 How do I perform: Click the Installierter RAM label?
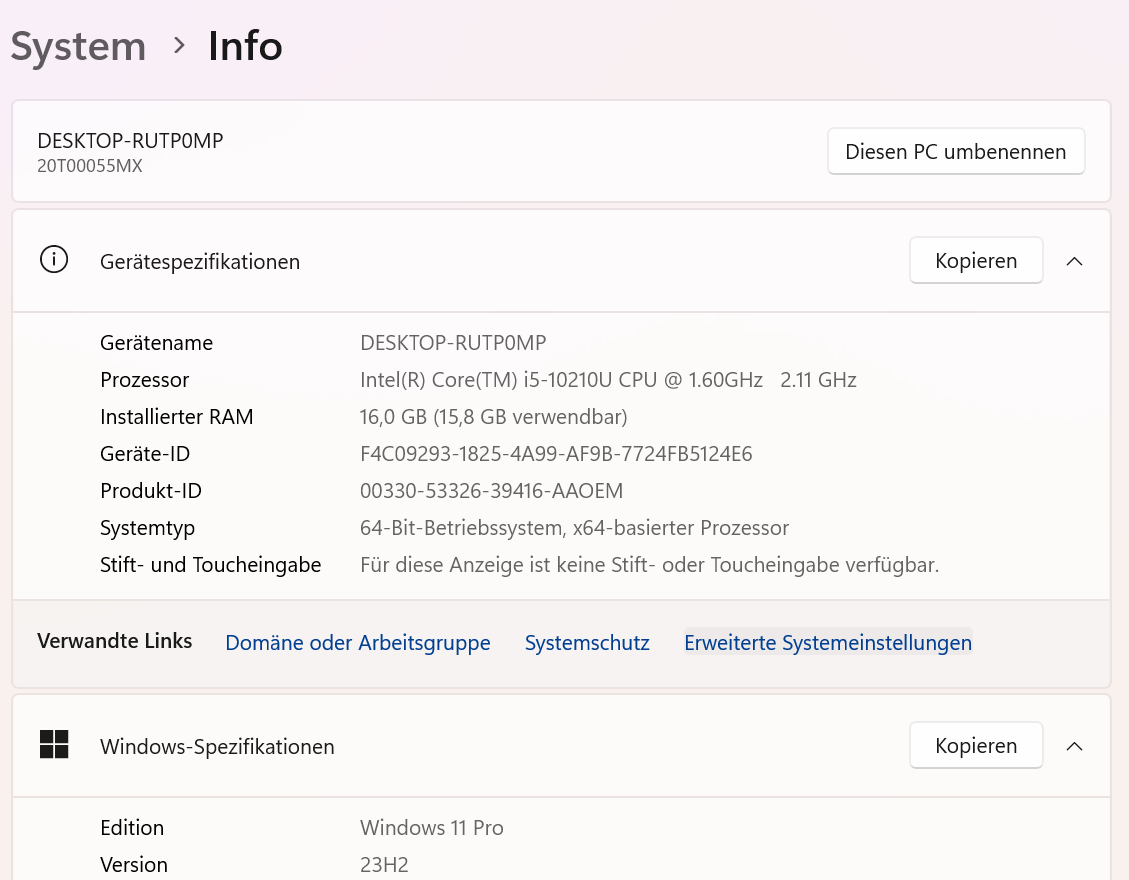click(176, 417)
